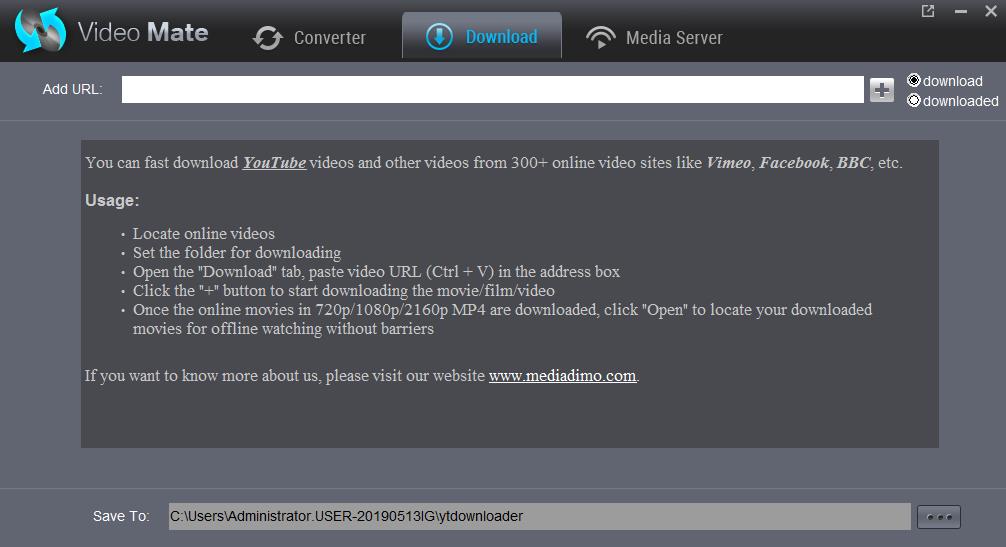Click the Vimeo text in the description
This screenshot has height=547, width=1006.
click(x=728, y=163)
